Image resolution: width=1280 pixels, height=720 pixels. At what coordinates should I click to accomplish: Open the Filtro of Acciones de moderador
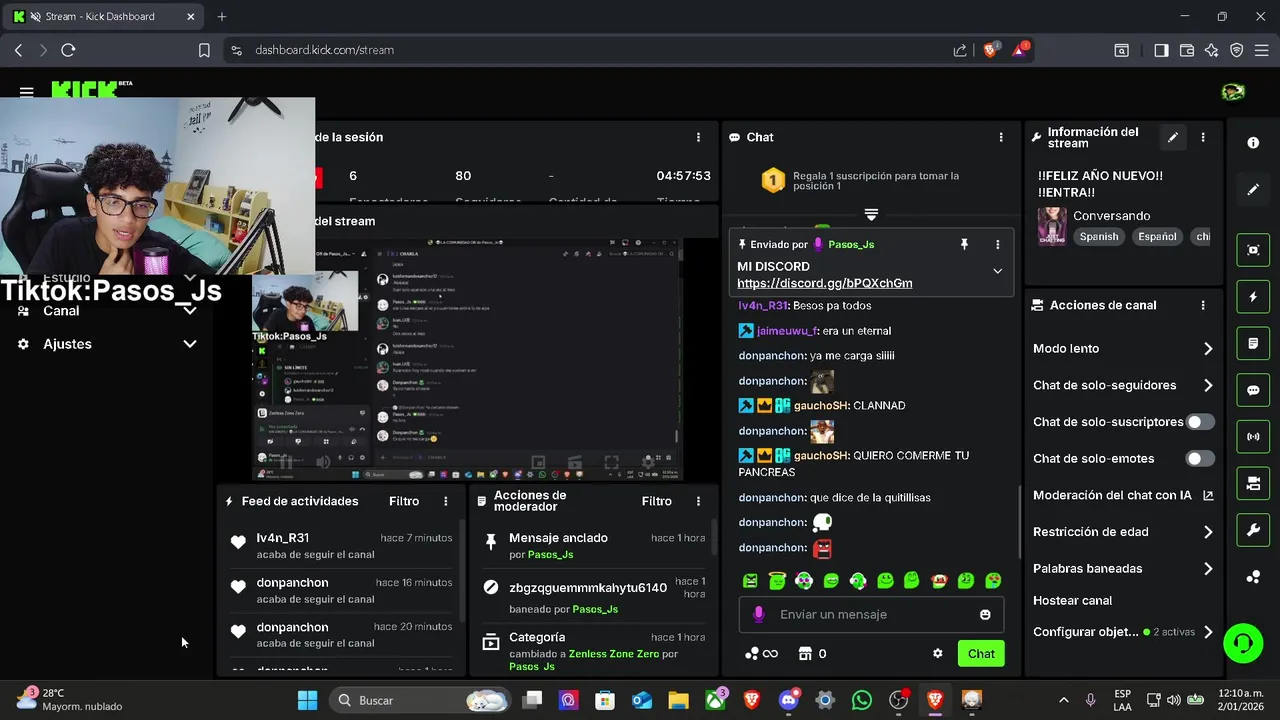click(x=657, y=501)
